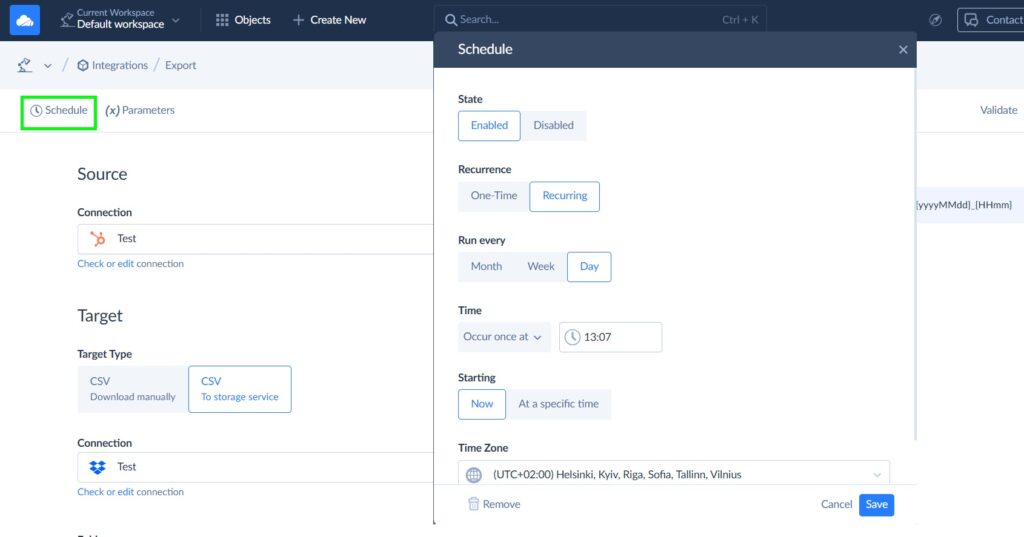Screen dimensions: 1024x537
Task: Close the Schedule dialog
Action: [903, 50]
